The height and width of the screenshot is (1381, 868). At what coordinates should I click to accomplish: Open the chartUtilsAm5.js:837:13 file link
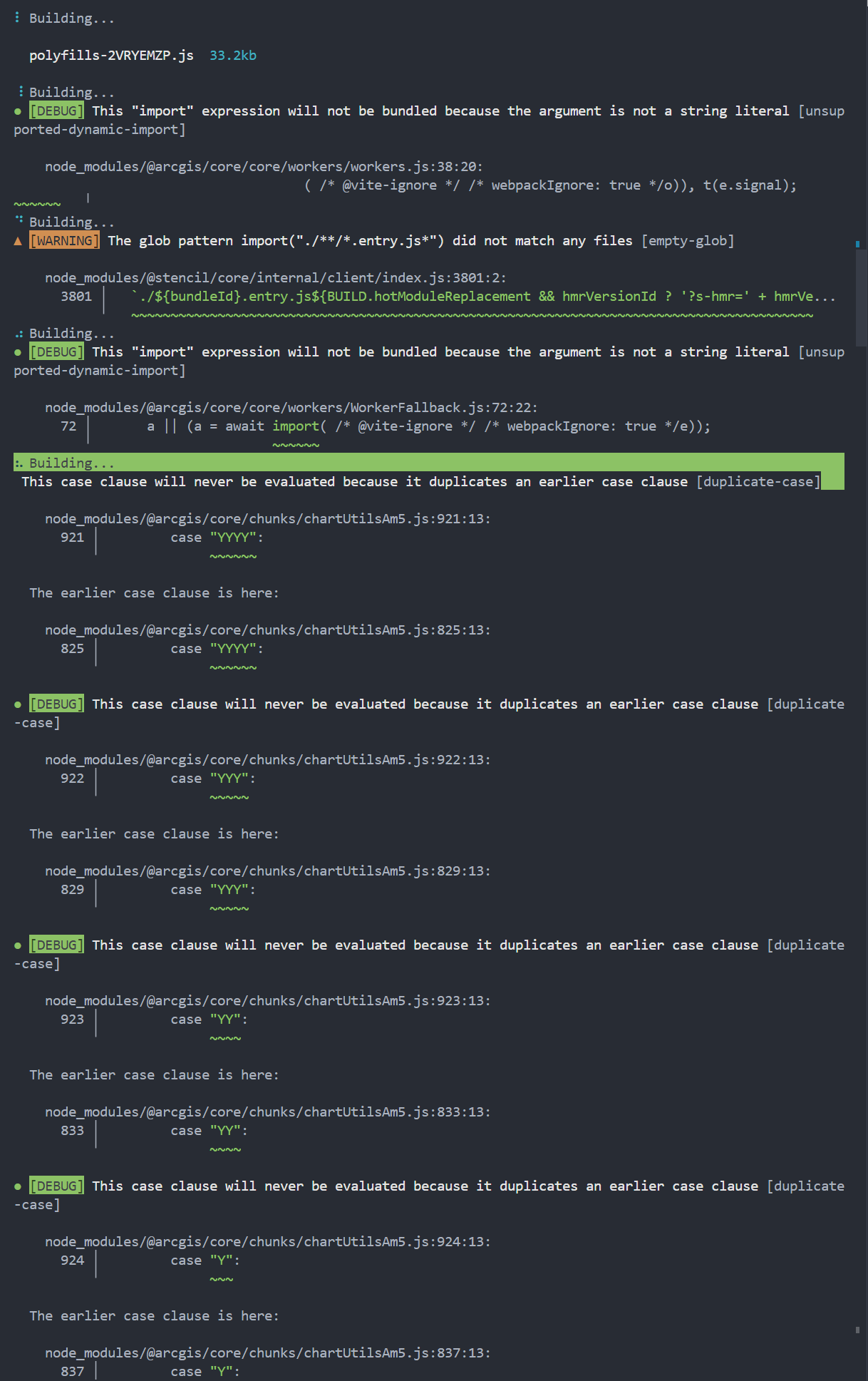pos(267,1353)
